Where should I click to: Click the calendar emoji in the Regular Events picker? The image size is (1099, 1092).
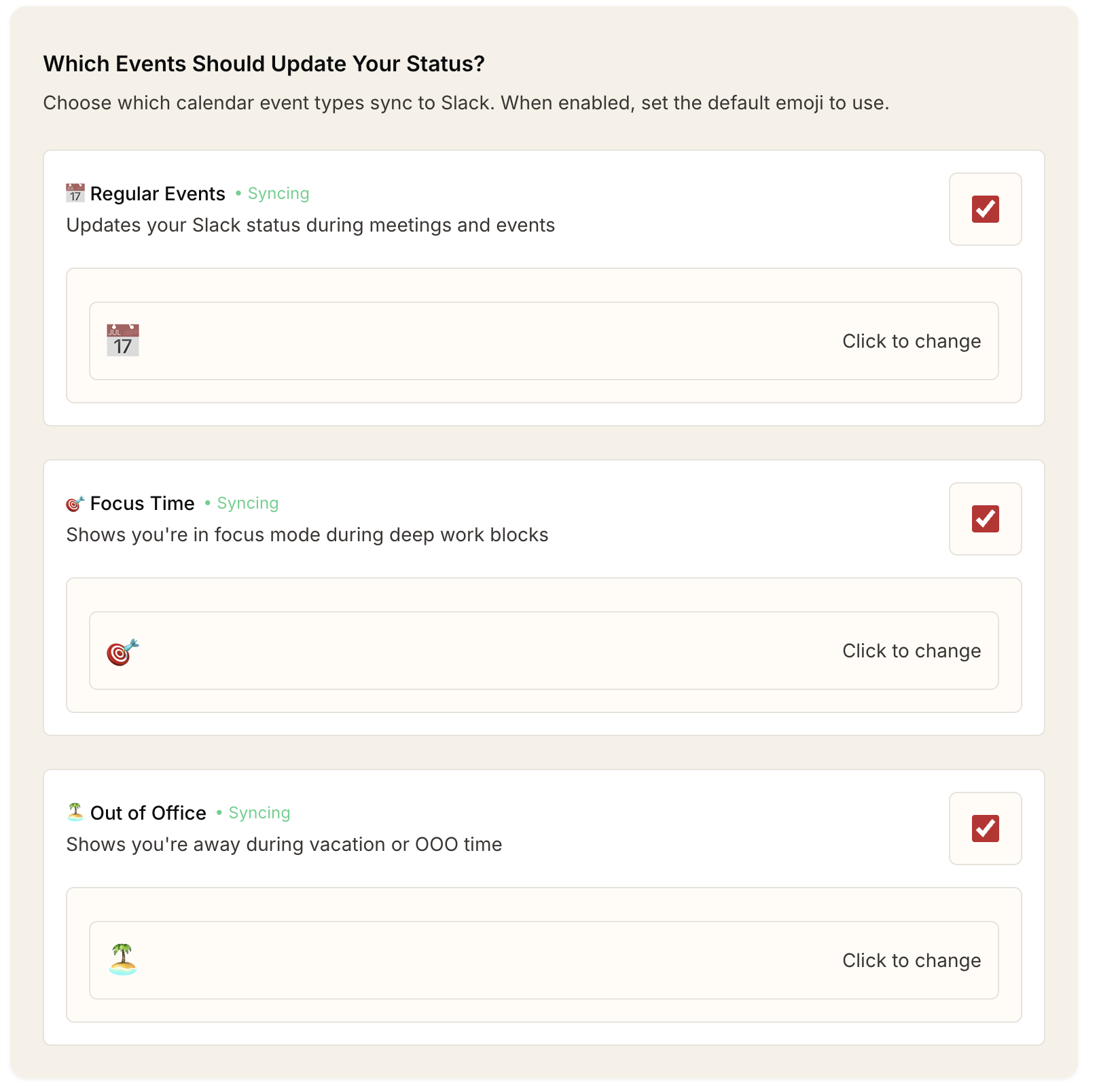(x=122, y=340)
